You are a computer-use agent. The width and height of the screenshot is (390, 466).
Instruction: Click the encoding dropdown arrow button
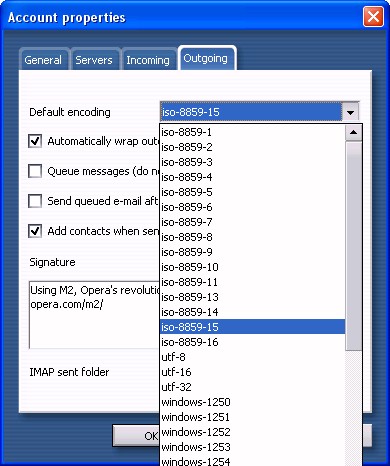point(350,112)
